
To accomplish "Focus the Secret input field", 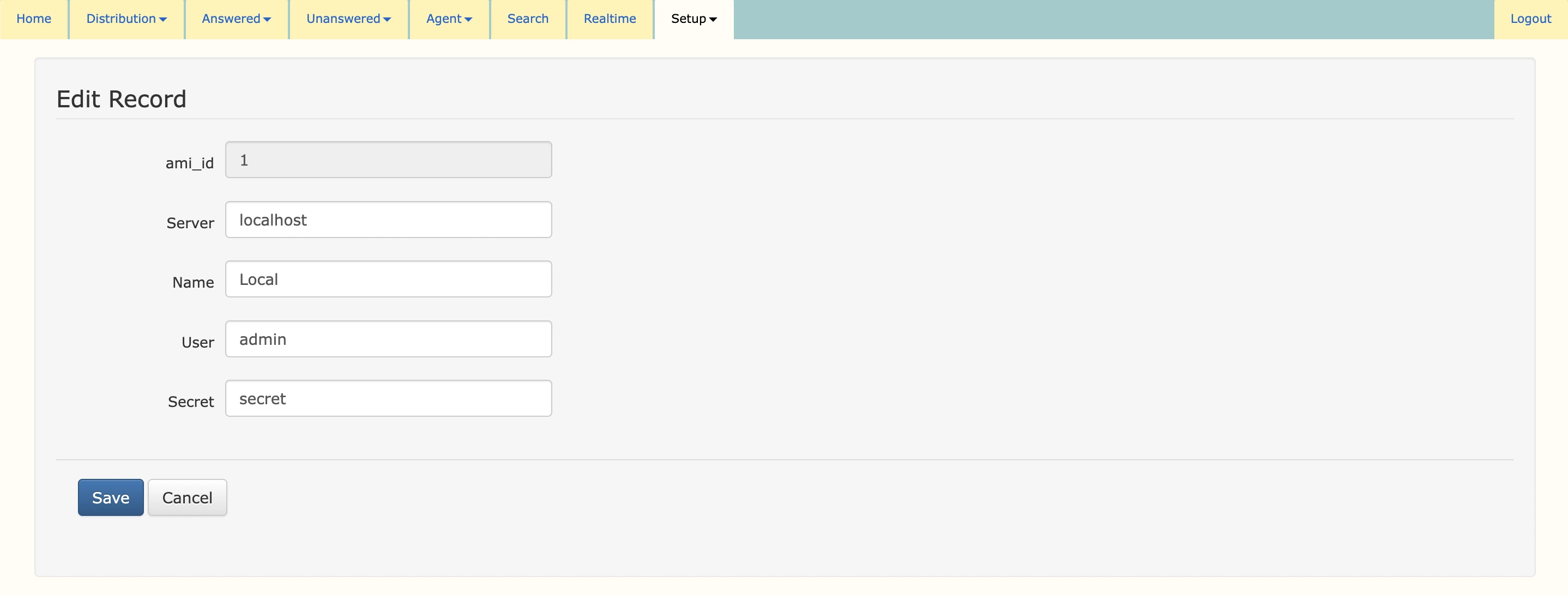I will click(388, 398).
